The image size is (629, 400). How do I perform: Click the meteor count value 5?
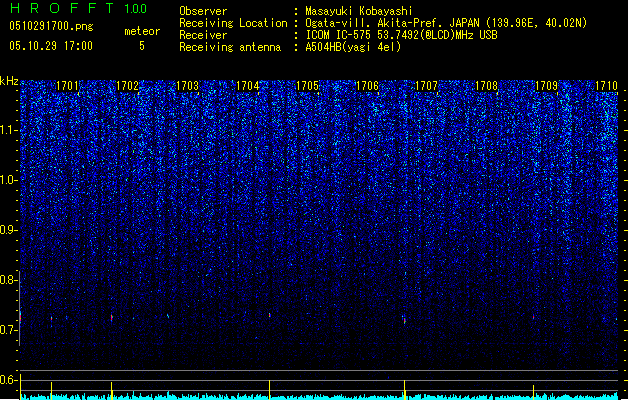click(142, 46)
